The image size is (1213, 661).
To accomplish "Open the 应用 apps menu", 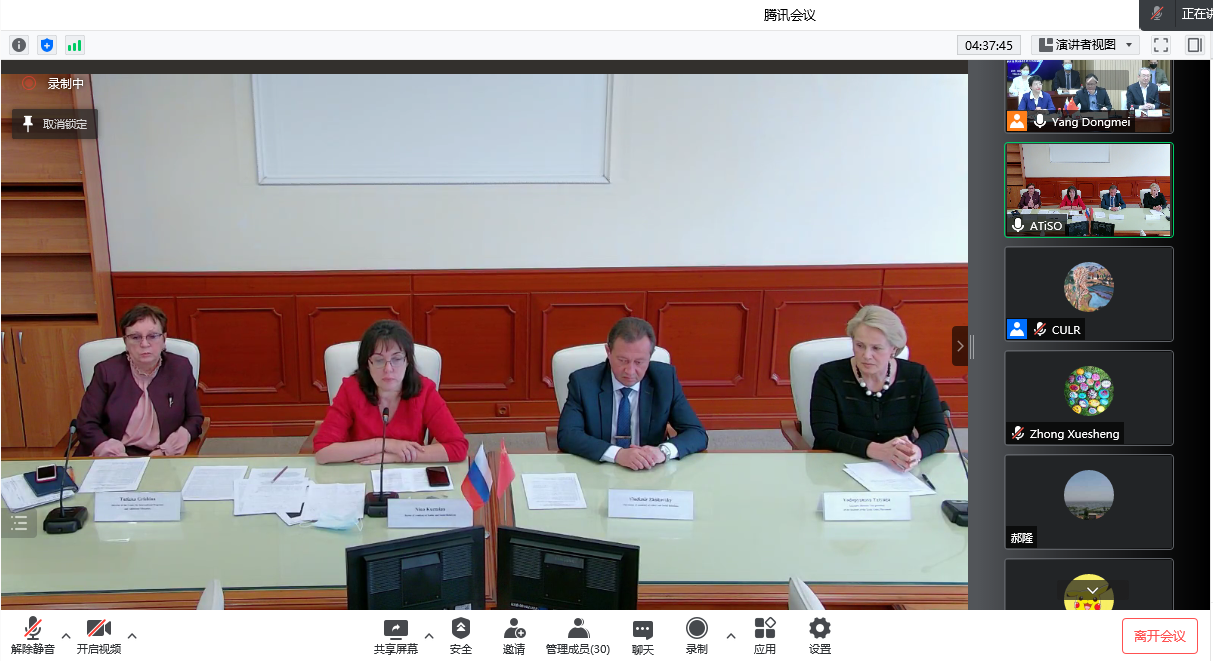I will [x=764, y=636].
